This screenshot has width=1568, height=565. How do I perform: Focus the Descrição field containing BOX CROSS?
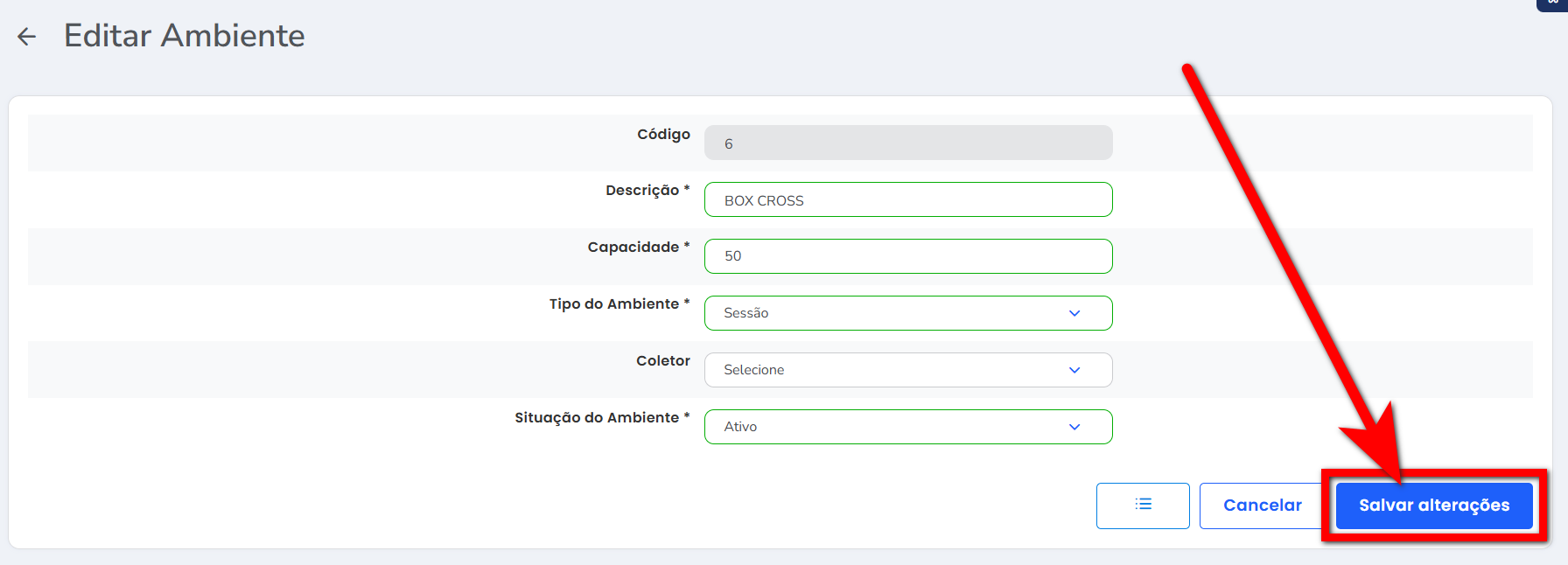pyautogui.click(x=907, y=200)
